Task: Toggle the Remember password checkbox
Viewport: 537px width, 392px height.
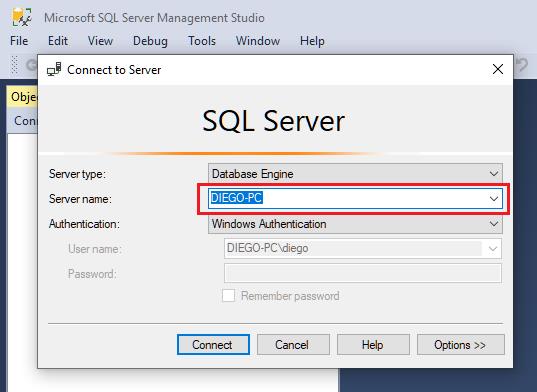Action: (228, 295)
